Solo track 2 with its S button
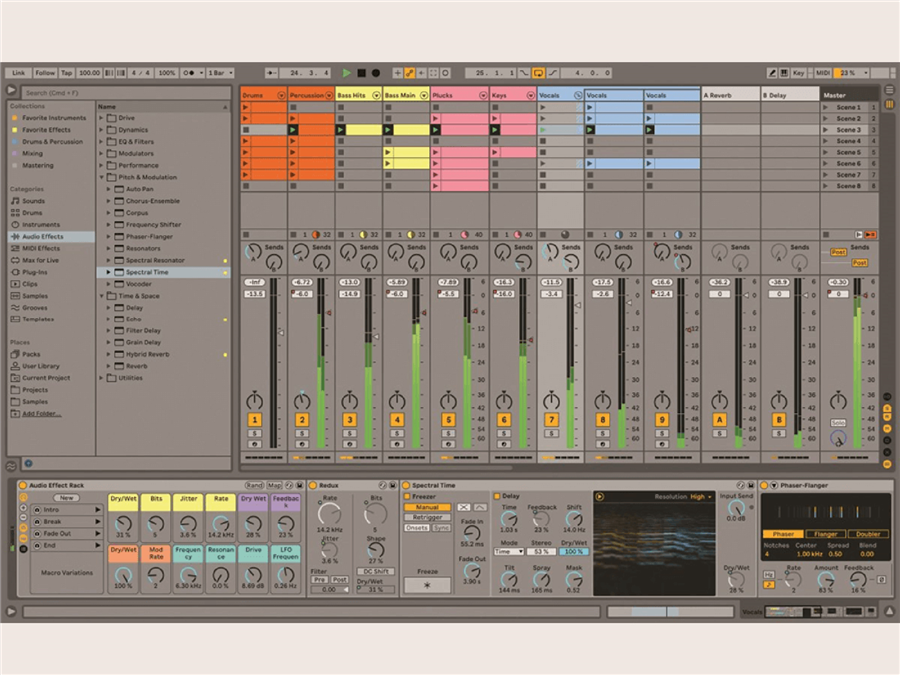Image resolution: width=900 pixels, height=675 pixels. 302,433
